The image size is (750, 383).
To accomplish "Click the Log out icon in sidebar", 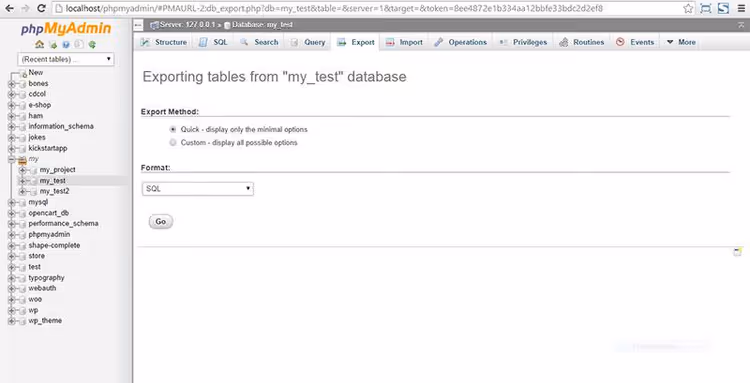I will 53,44.
